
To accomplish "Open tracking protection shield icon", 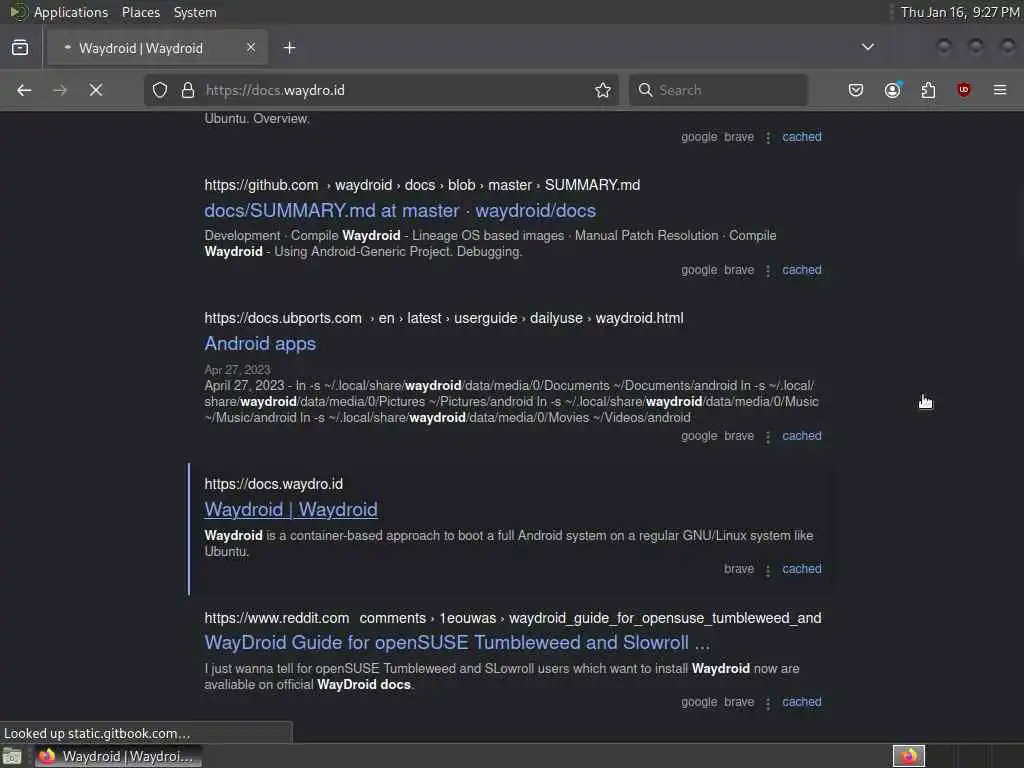I will pyautogui.click(x=160, y=90).
